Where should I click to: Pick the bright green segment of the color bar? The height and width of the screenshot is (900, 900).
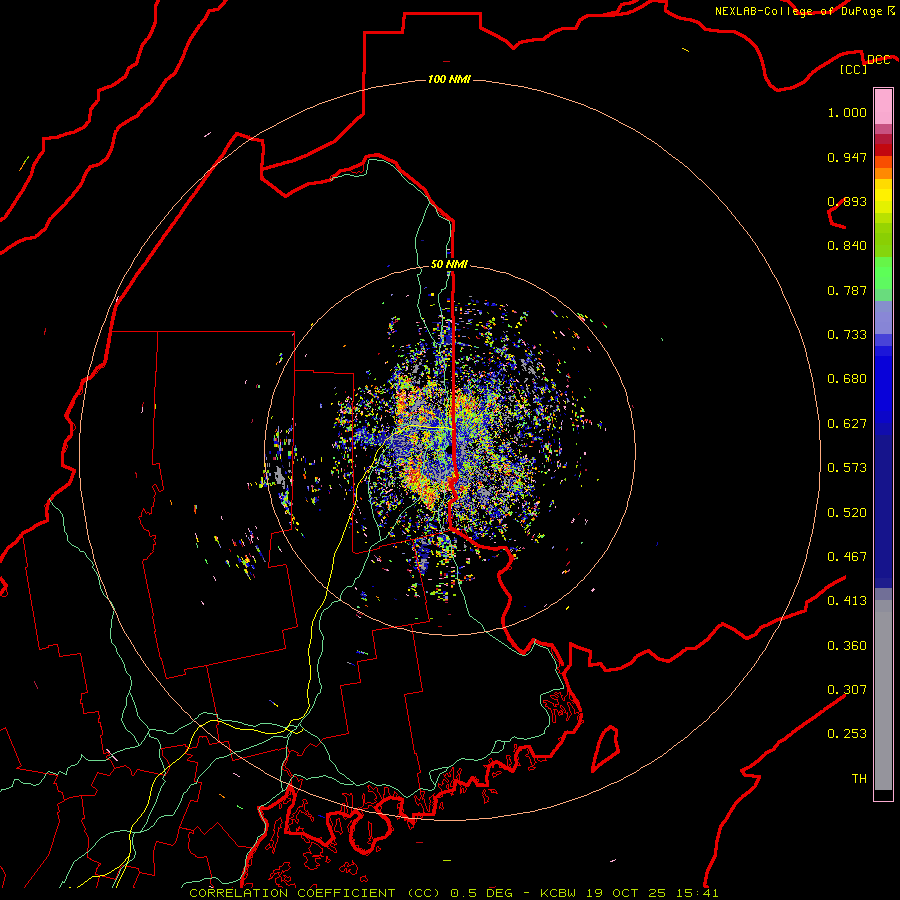coord(883,273)
